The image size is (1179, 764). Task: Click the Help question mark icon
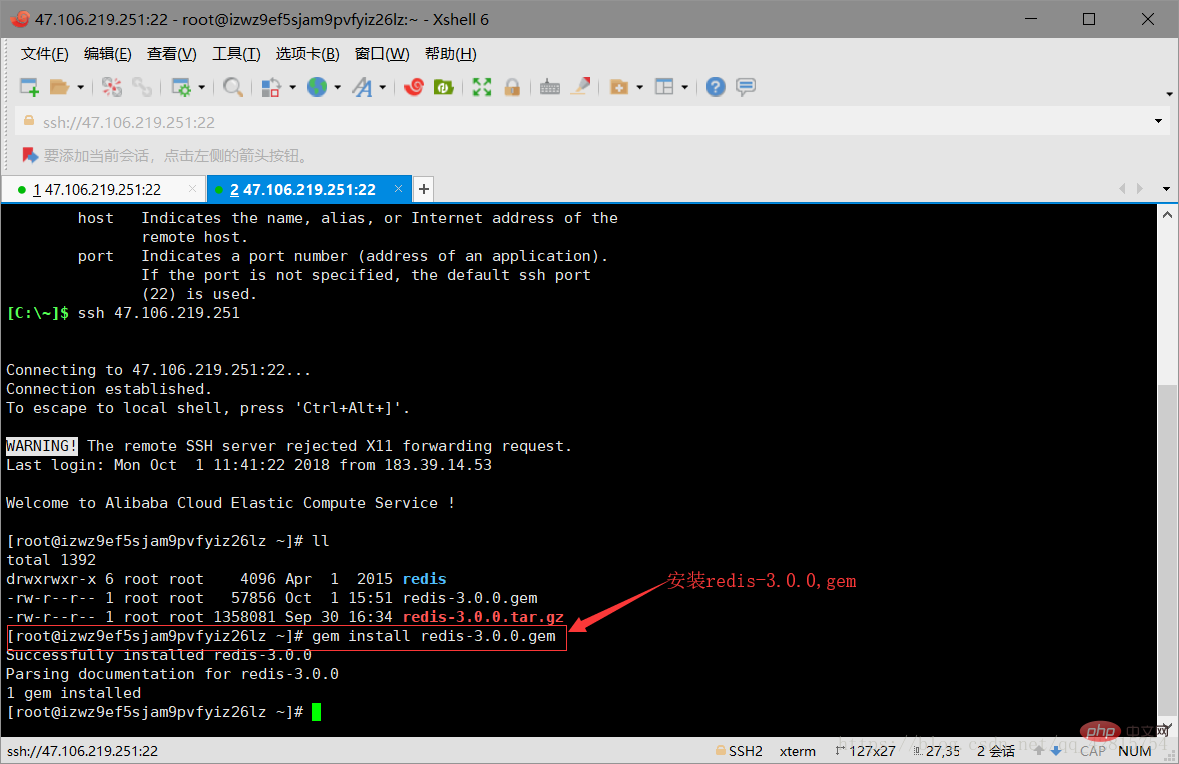[x=716, y=87]
